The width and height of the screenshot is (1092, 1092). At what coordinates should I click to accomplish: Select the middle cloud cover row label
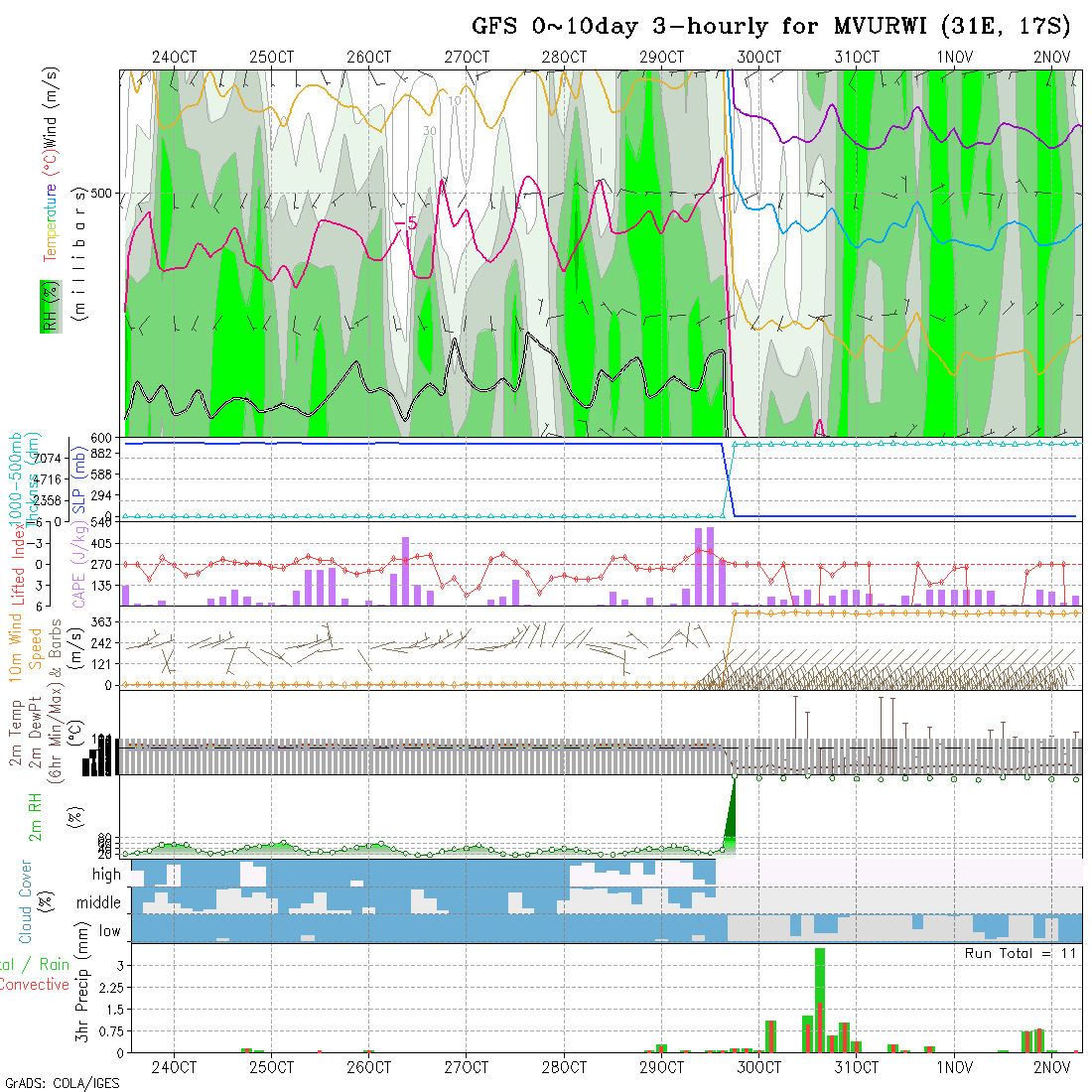(x=98, y=903)
